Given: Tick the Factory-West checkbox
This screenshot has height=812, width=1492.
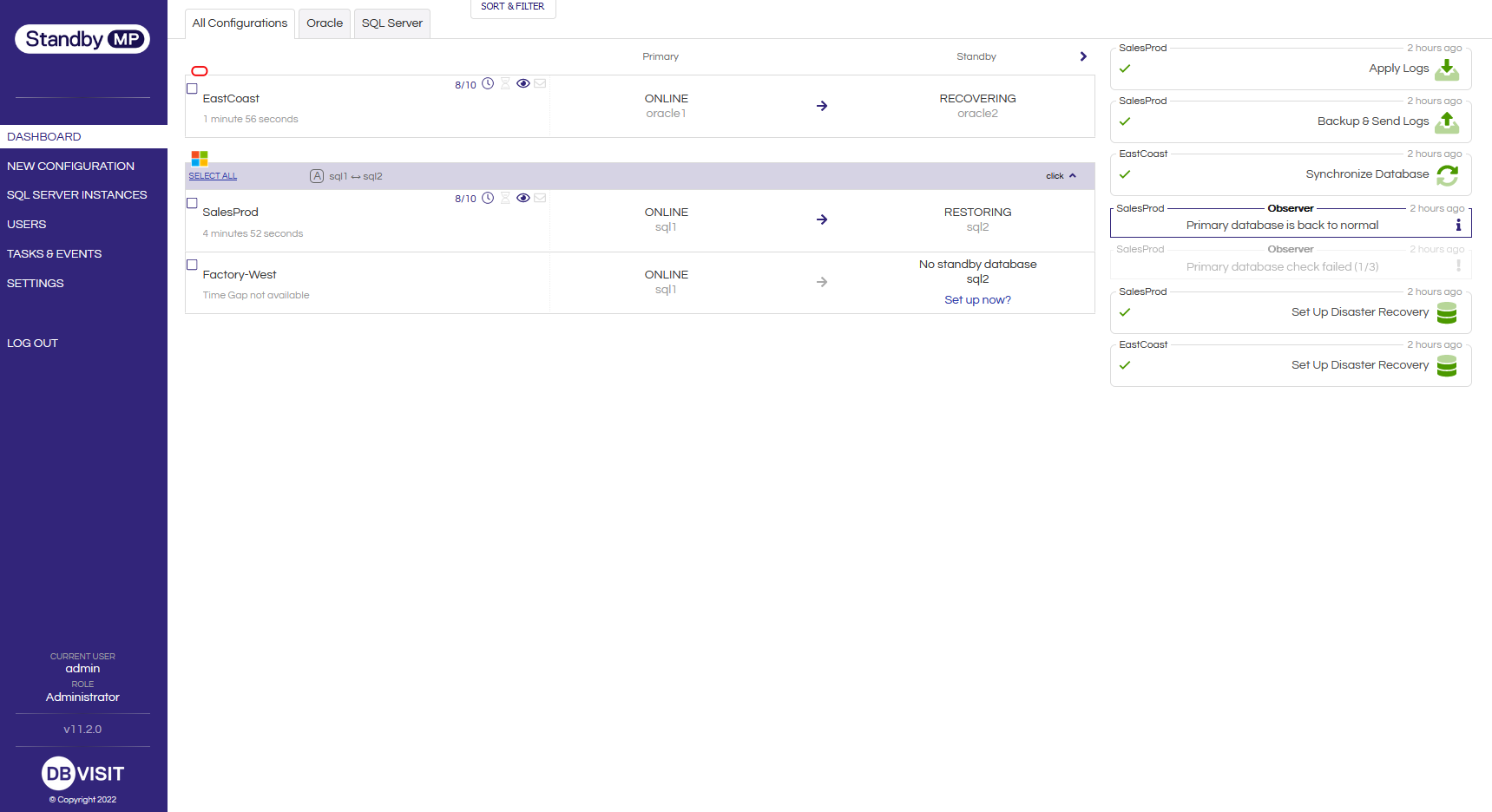Looking at the screenshot, I should (192, 265).
